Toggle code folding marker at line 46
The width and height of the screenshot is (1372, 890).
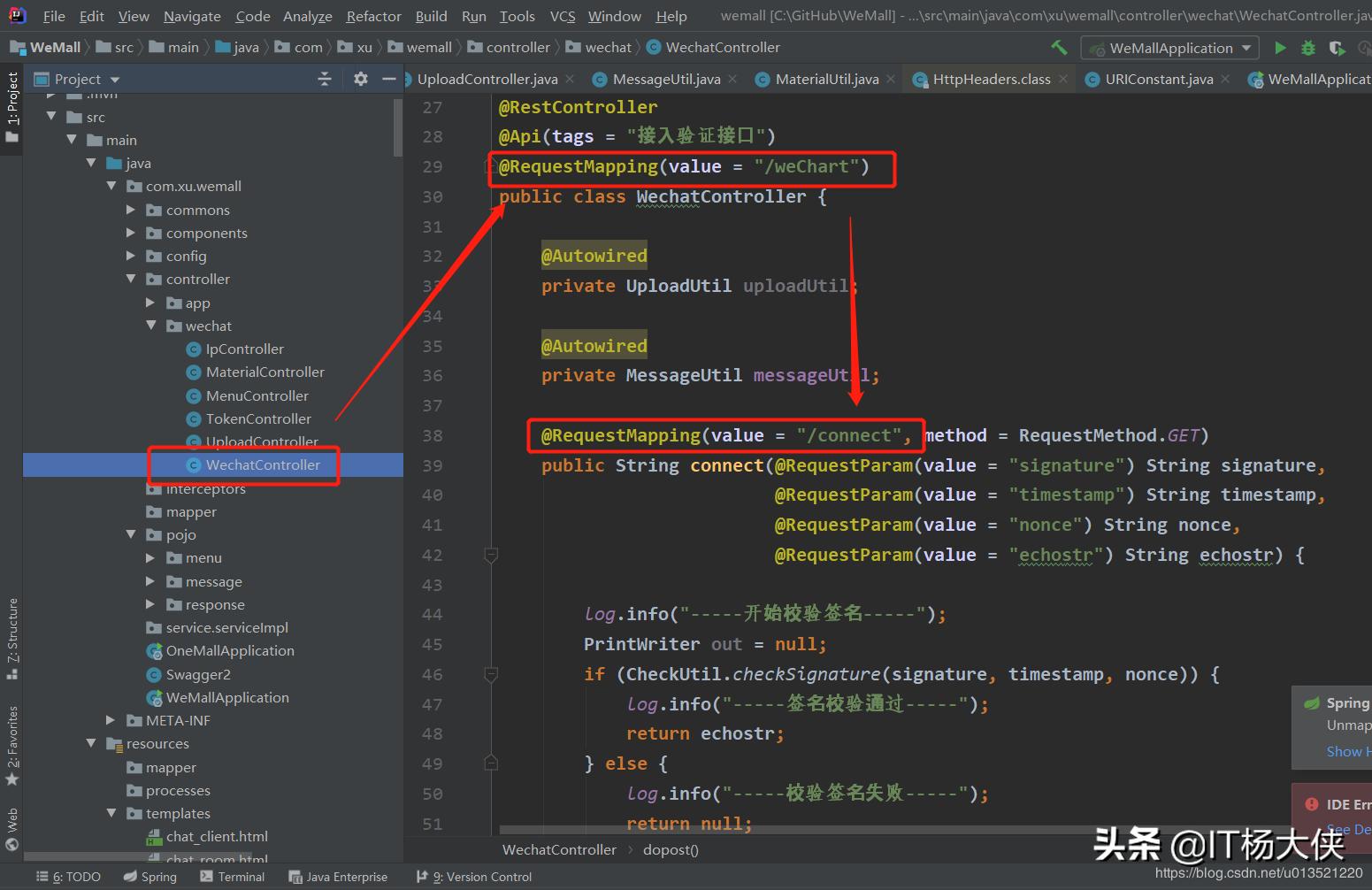(x=491, y=675)
